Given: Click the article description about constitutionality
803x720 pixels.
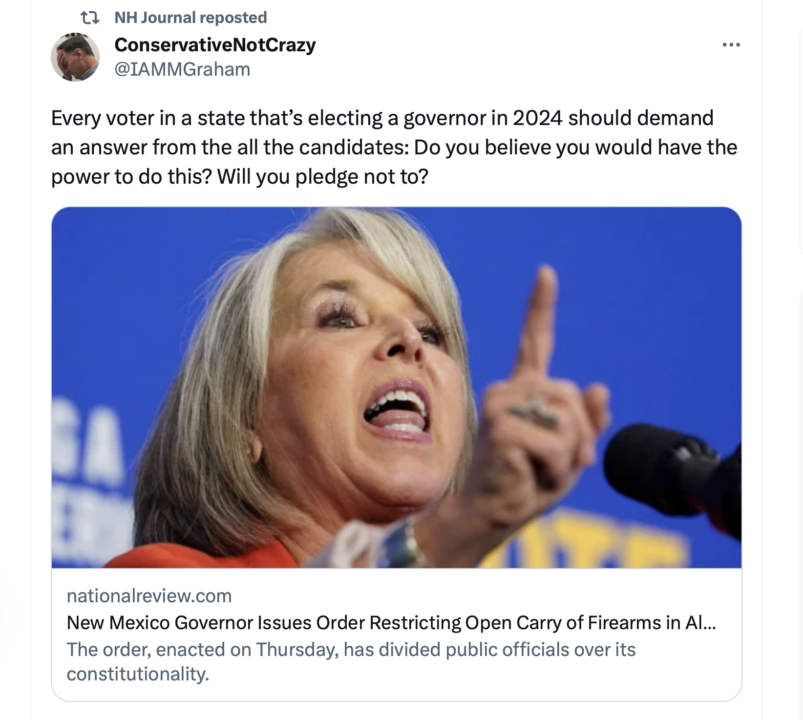Looking at the screenshot, I should pos(351,662).
